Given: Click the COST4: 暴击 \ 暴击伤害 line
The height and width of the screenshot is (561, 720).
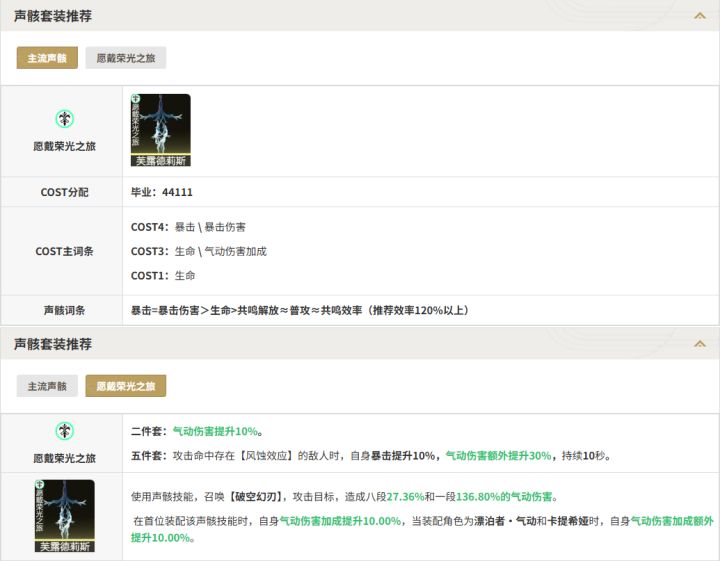Looking at the screenshot, I should 188,227.
